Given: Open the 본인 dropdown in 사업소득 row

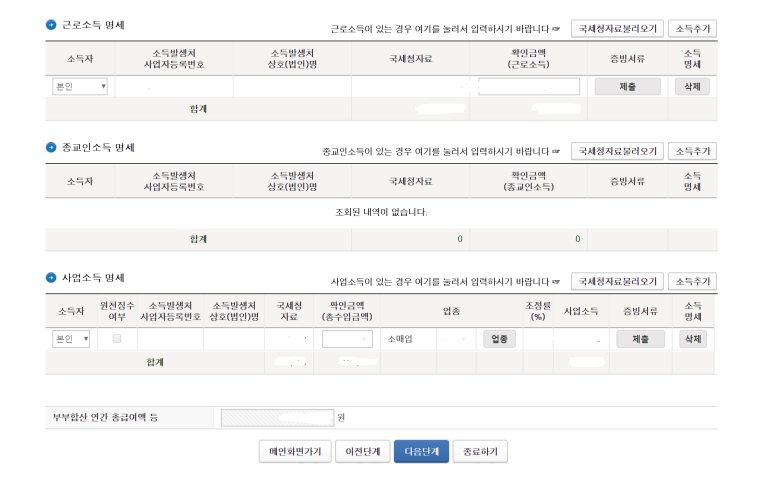Looking at the screenshot, I should (71, 339).
